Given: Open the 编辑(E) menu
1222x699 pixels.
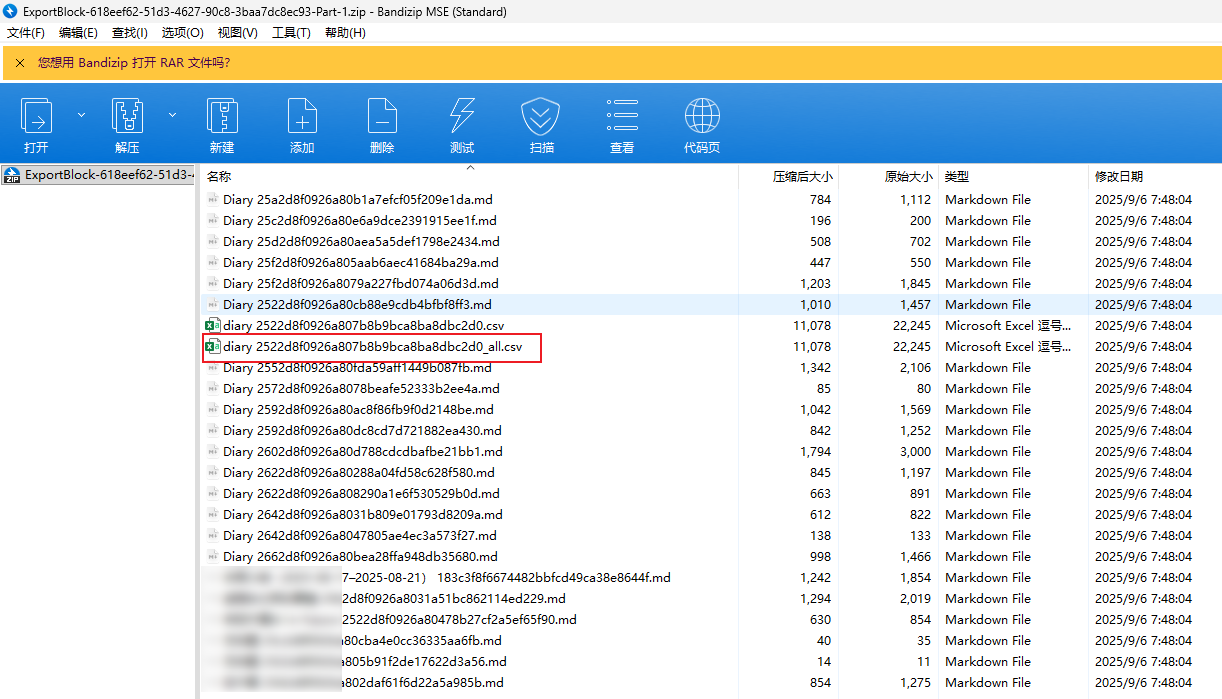Looking at the screenshot, I should pos(78,33).
